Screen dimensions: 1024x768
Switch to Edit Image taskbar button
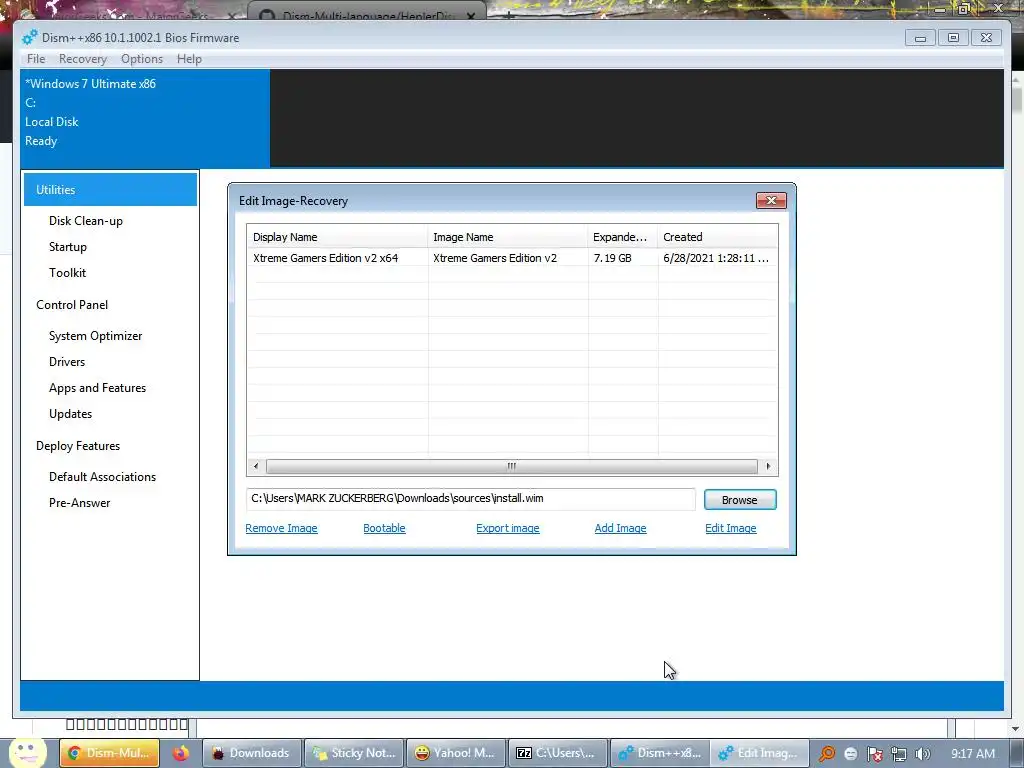760,753
